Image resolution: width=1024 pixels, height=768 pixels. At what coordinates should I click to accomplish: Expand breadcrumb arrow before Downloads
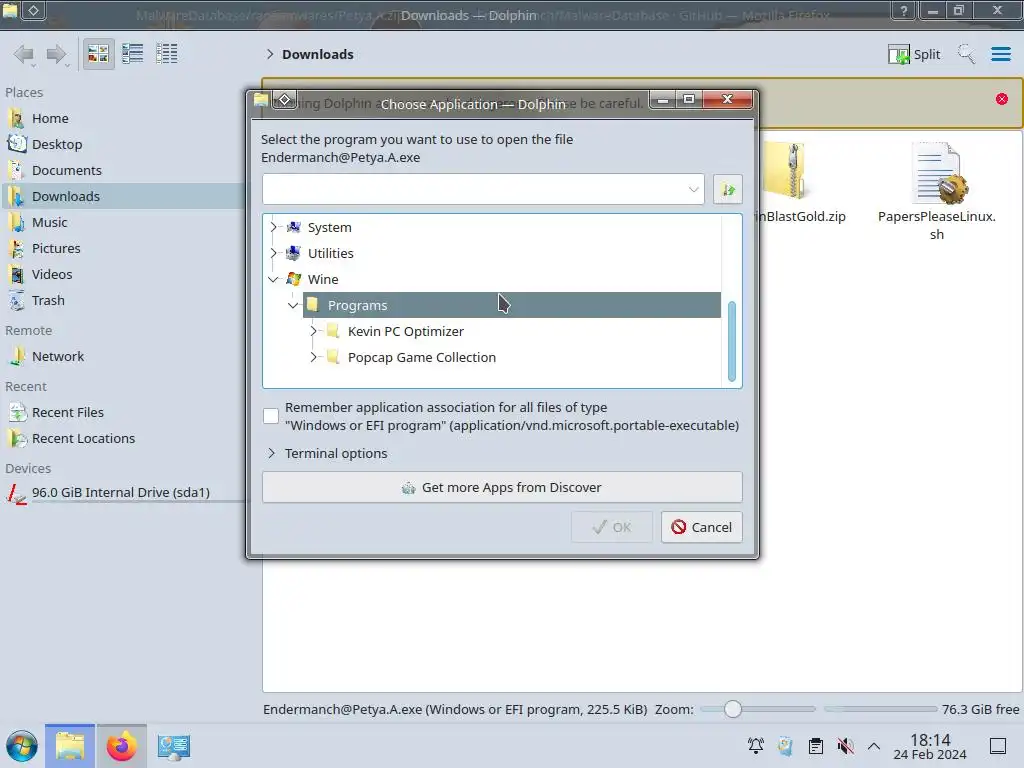270,54
